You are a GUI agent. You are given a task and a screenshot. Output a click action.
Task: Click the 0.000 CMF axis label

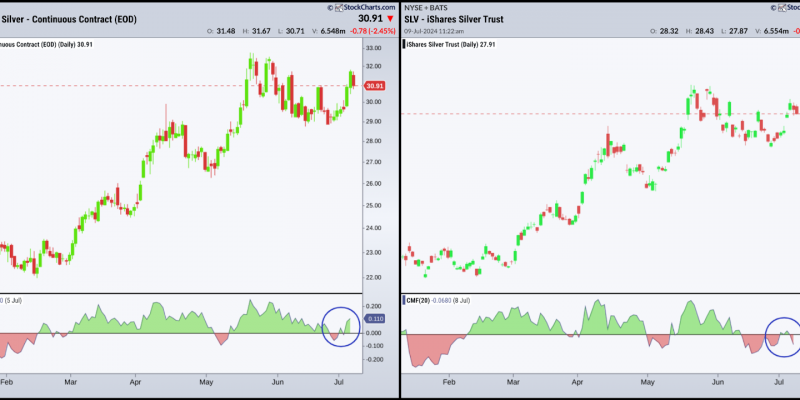tap(374, 333)
